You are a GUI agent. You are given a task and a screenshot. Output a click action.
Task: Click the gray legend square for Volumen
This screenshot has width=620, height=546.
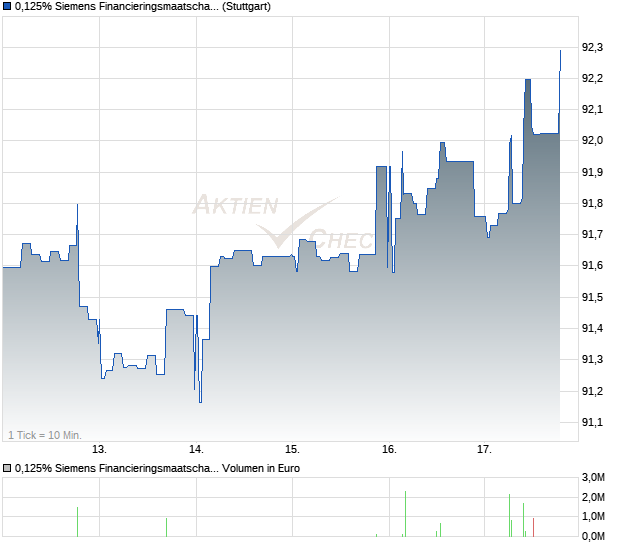(x=7, y=469)
